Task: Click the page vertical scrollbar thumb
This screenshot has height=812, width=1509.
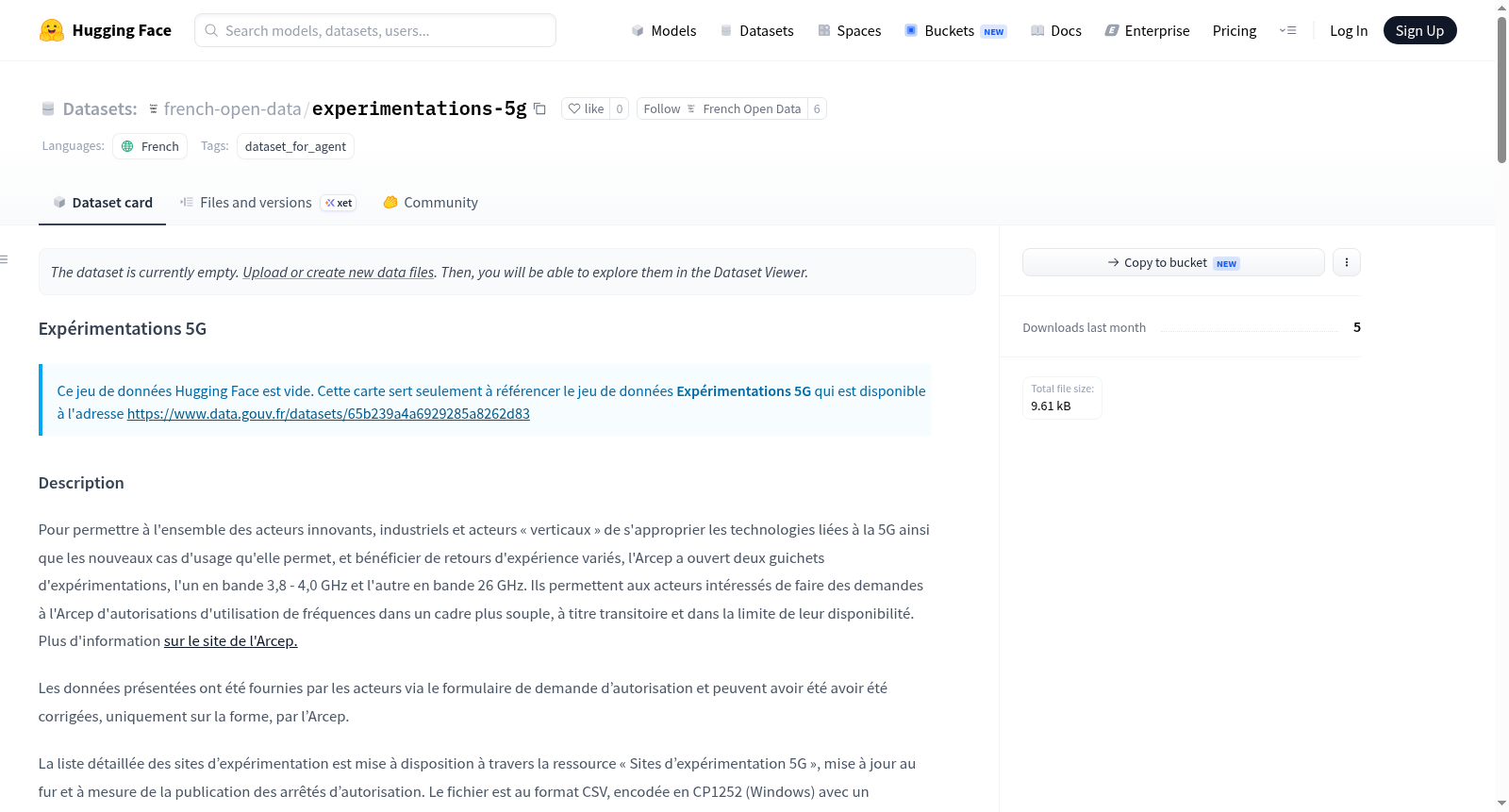Action: [x=1501, y=90]
